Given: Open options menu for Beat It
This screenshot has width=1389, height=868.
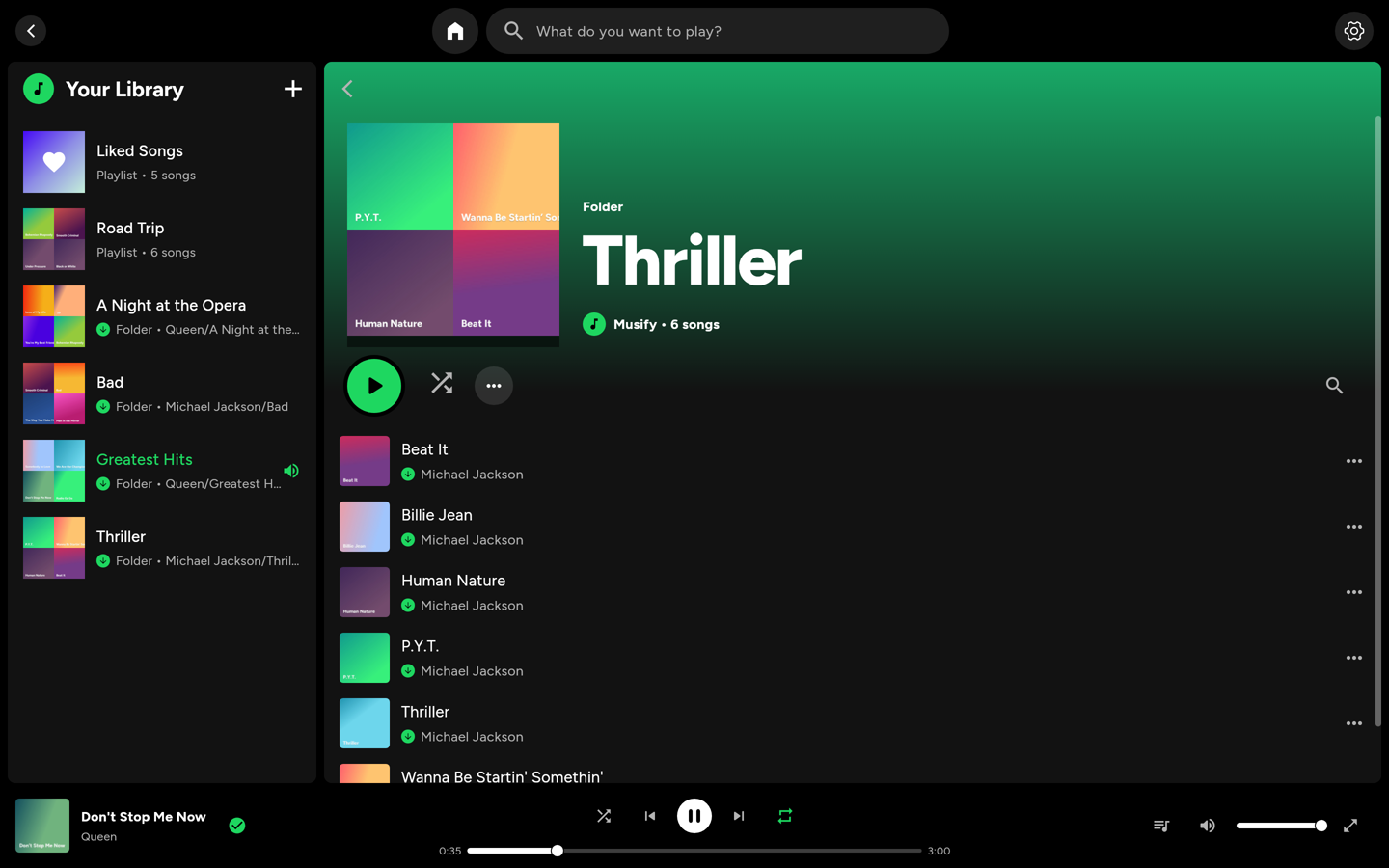Looking at the screenshot, I should pos(1354,461).
